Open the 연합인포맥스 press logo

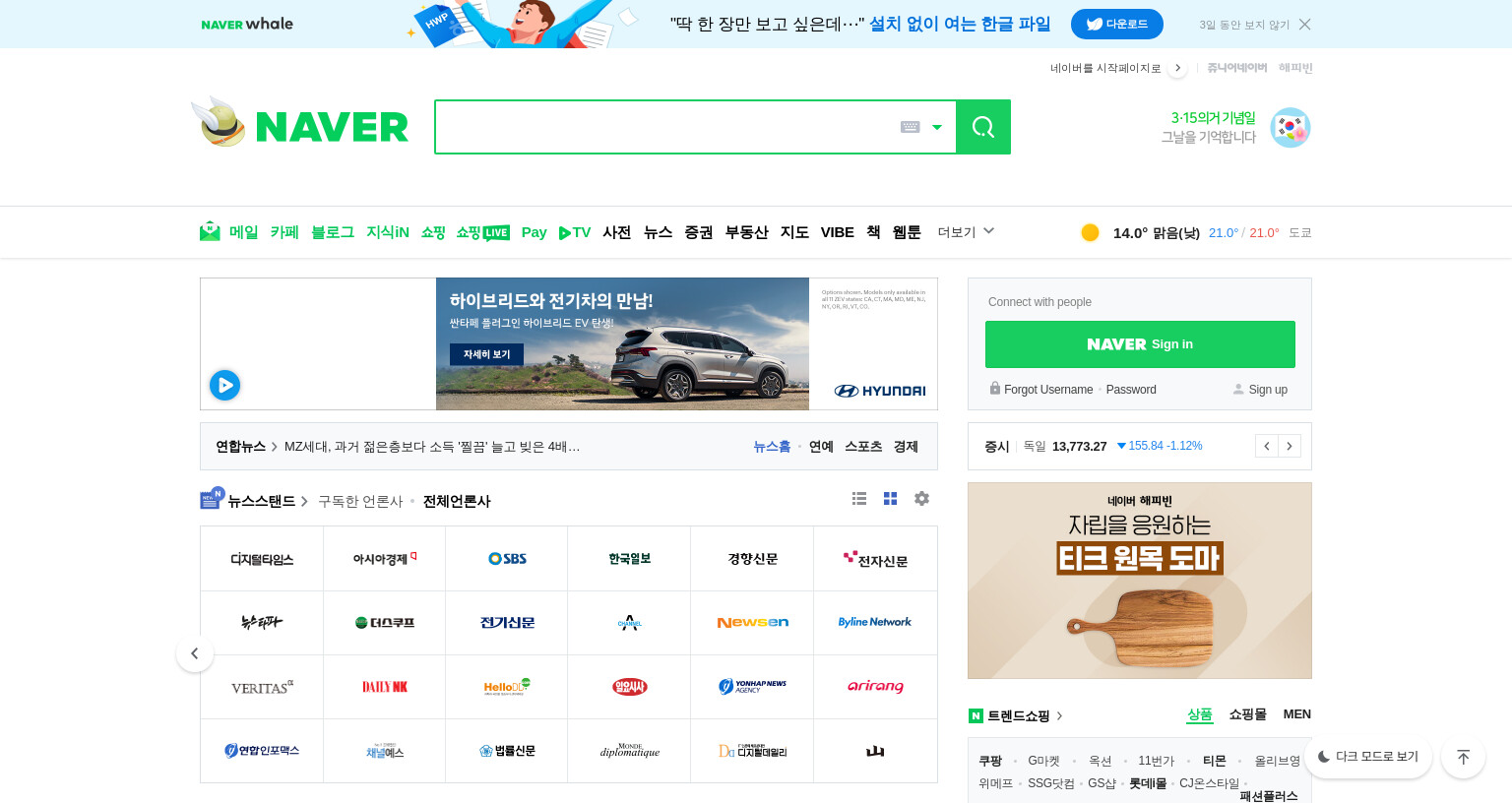click(x=262, y=751)
